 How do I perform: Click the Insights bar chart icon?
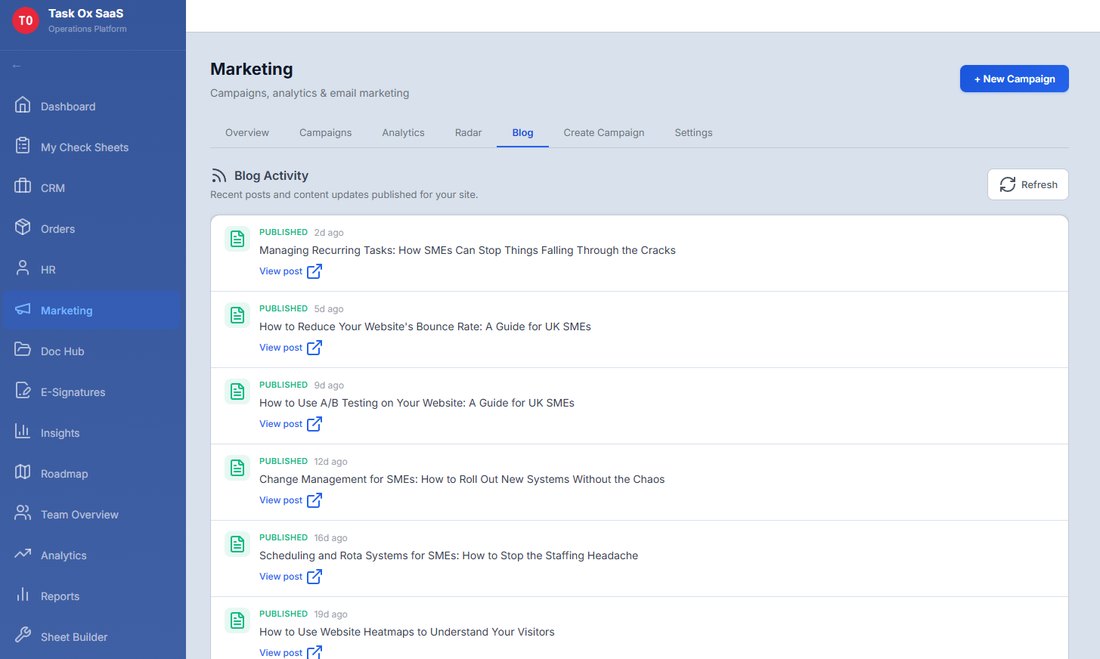(x=22, y=431)
